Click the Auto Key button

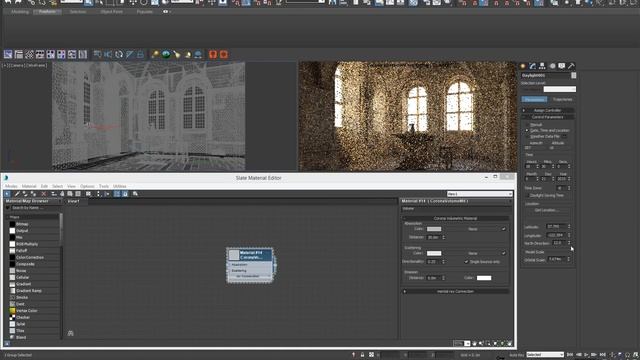[516, 355]
